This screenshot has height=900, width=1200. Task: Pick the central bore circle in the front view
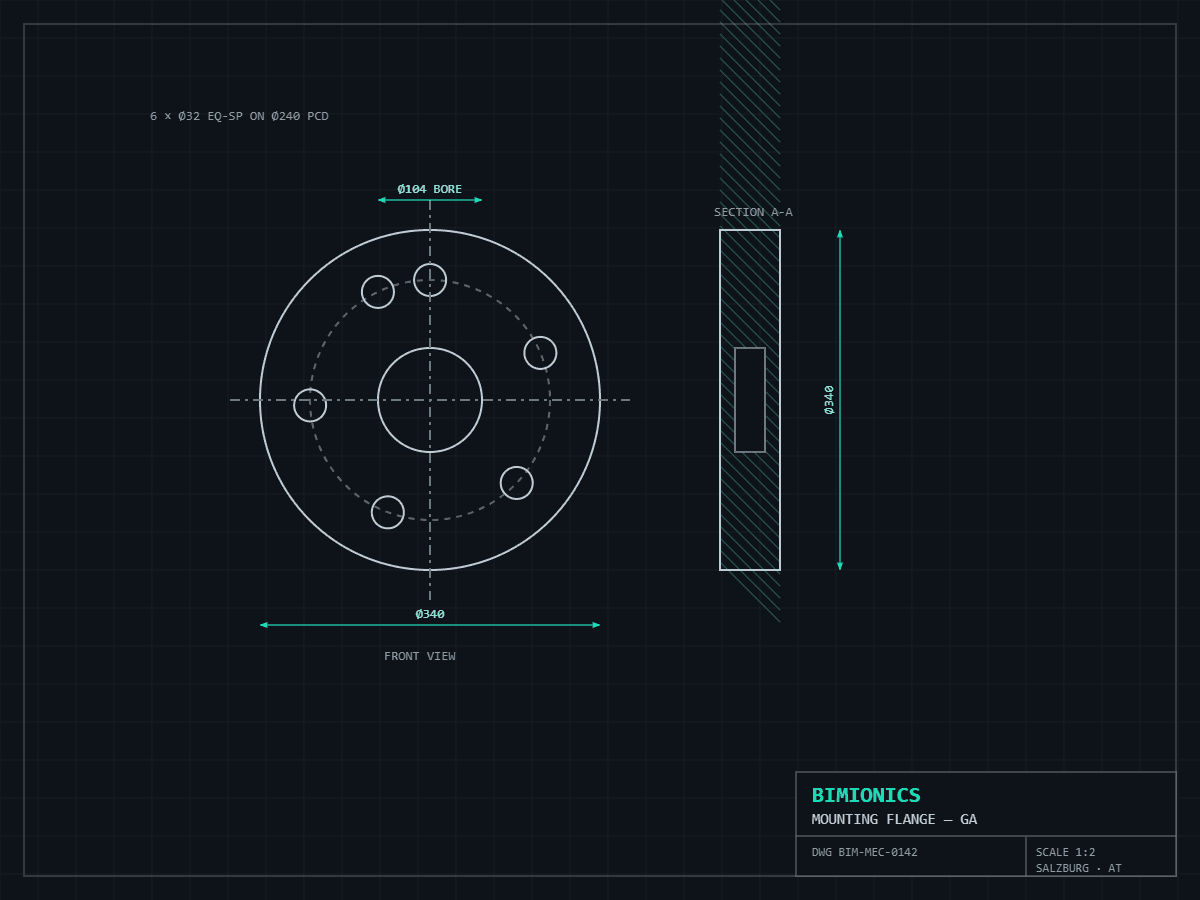tap(430, 400)
